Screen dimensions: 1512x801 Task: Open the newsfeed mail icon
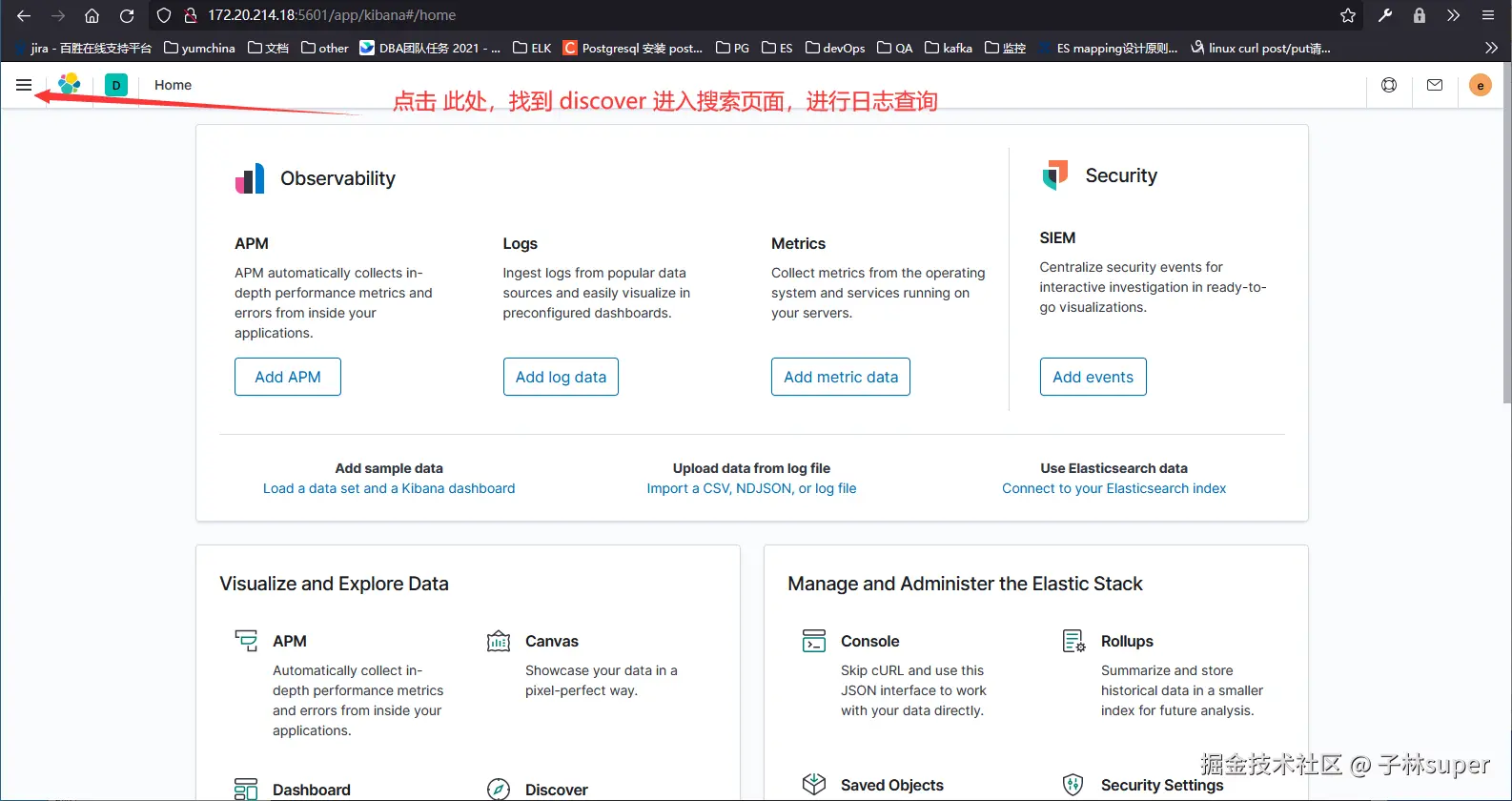pyautogui.click(x=1435, y=85)
